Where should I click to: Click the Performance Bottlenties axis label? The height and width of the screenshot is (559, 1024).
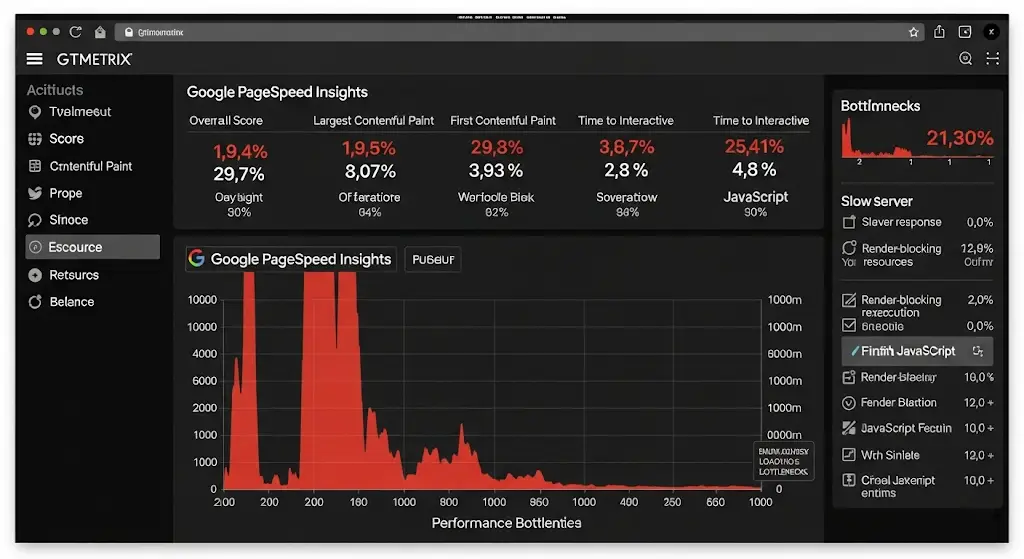pos(506,523)
